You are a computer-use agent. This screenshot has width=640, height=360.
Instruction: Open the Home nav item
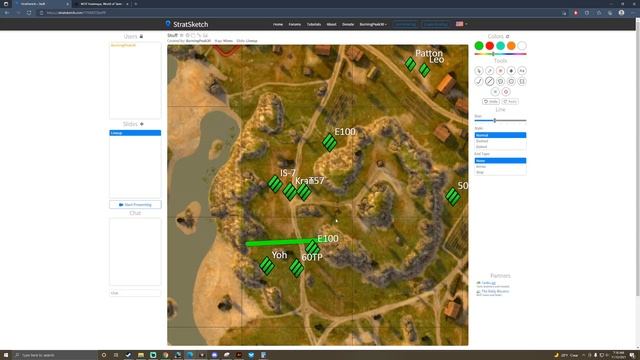(x=278, y=24)
